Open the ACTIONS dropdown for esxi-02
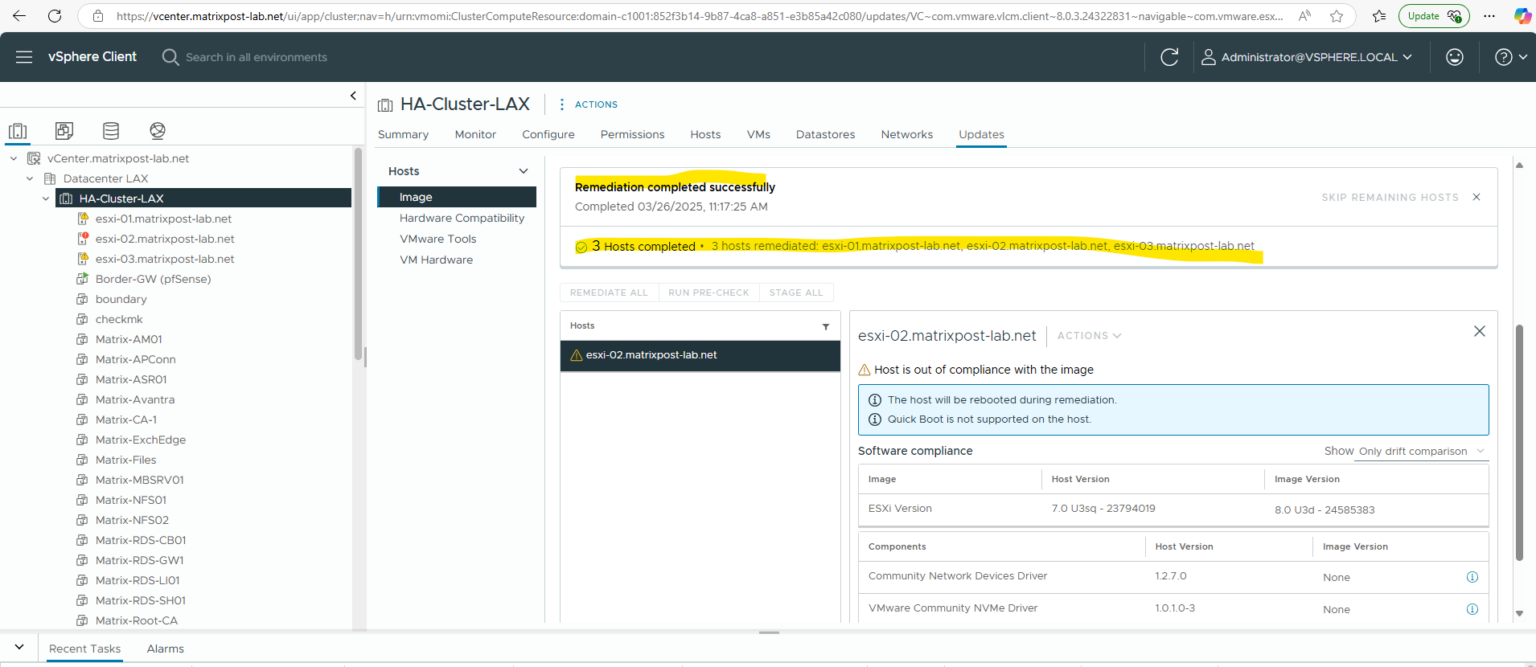This screenshot has height=667, width=1536. (x=1088, y=335)
